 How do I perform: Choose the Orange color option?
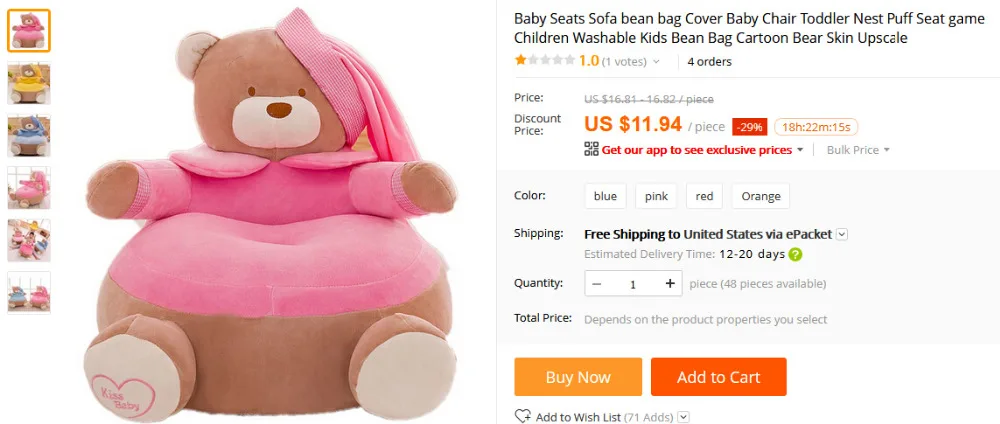tap(761, 196)
